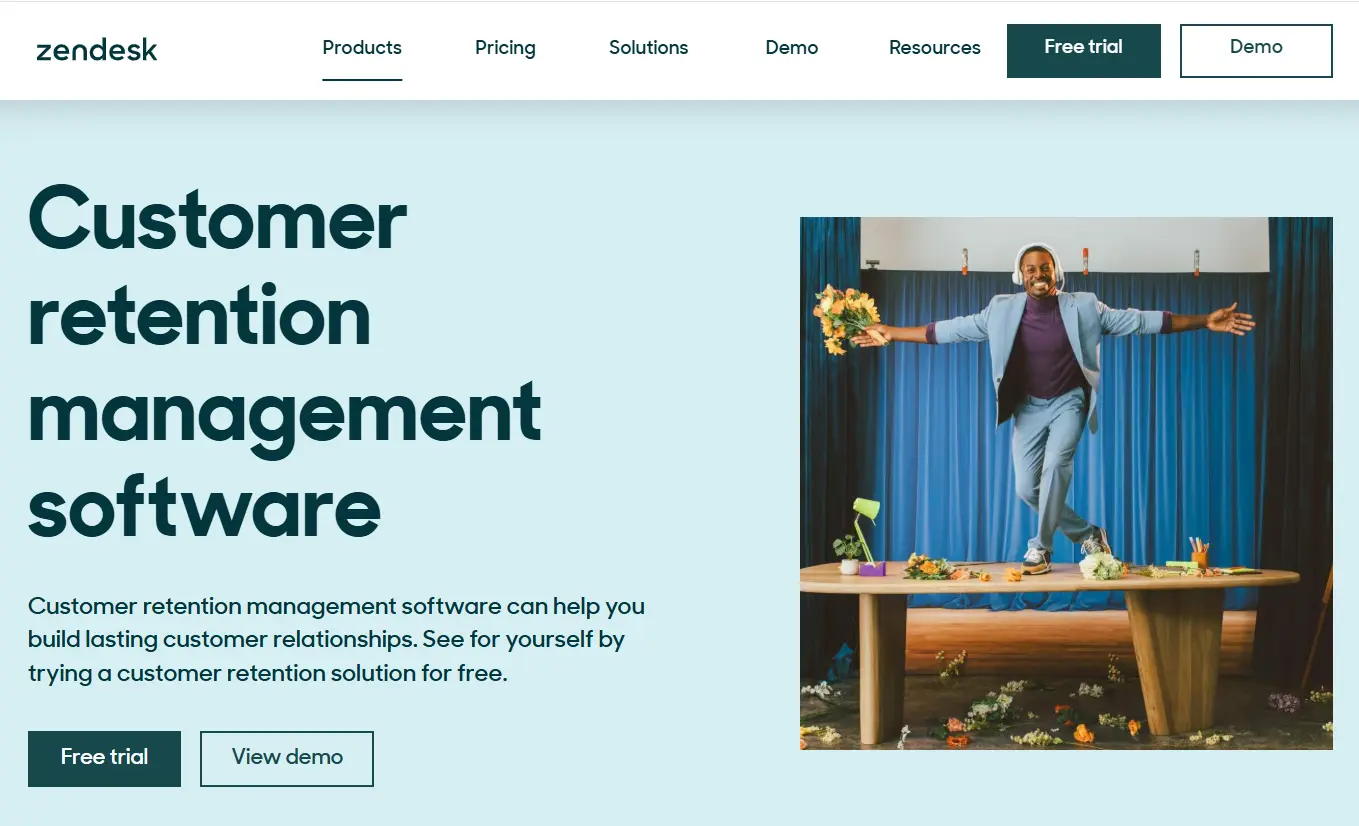
Task: Click the dark Free trial header button
Action: tap(1084, 51)
